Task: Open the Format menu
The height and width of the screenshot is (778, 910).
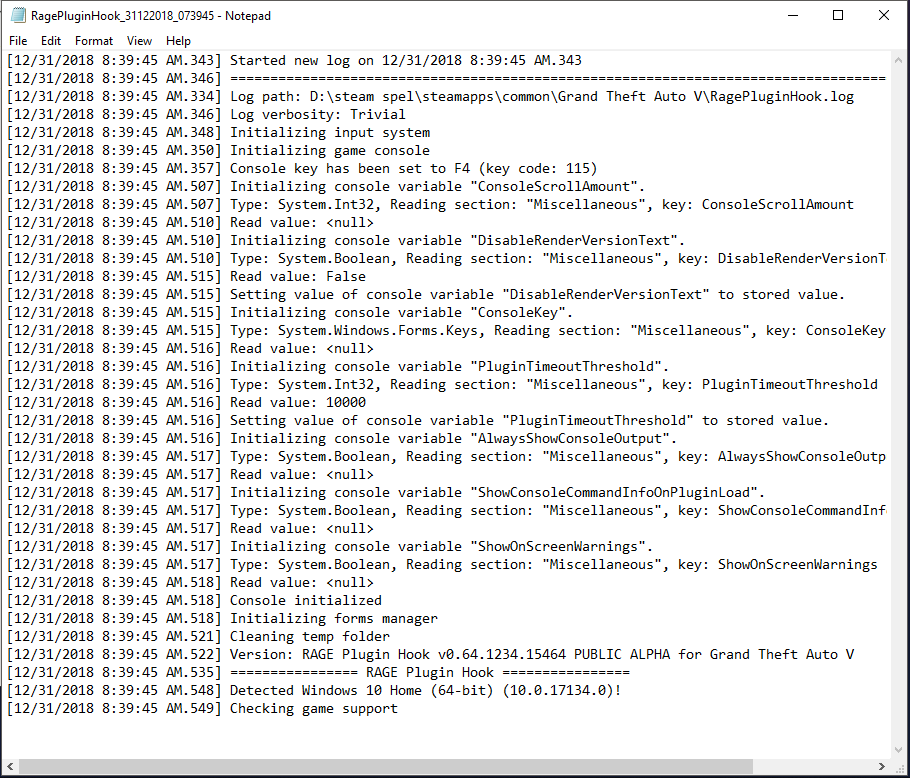Action: [x=93, y=41]
